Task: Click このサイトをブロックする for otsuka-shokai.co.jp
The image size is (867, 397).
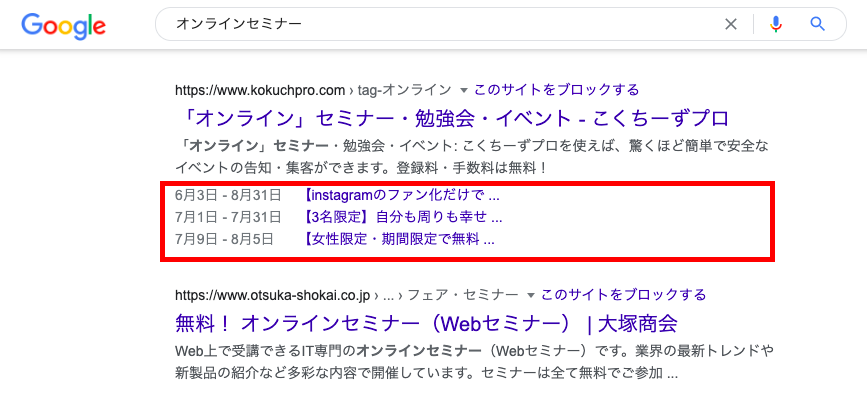Action: coord(624,295)
